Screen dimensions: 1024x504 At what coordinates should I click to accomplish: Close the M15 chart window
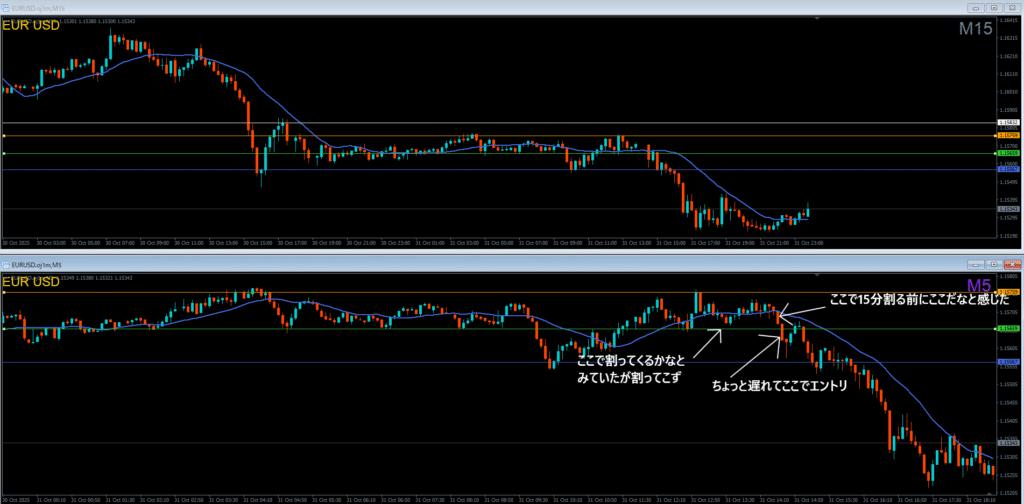click(1011, 8)
